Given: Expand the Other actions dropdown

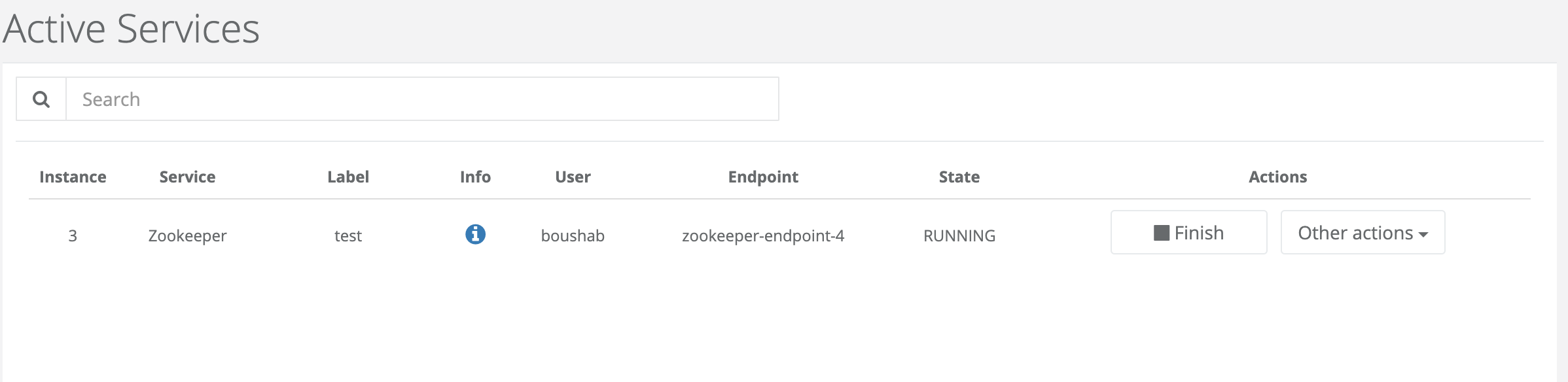Looking at the screenshot, I should click(1363, 232).
